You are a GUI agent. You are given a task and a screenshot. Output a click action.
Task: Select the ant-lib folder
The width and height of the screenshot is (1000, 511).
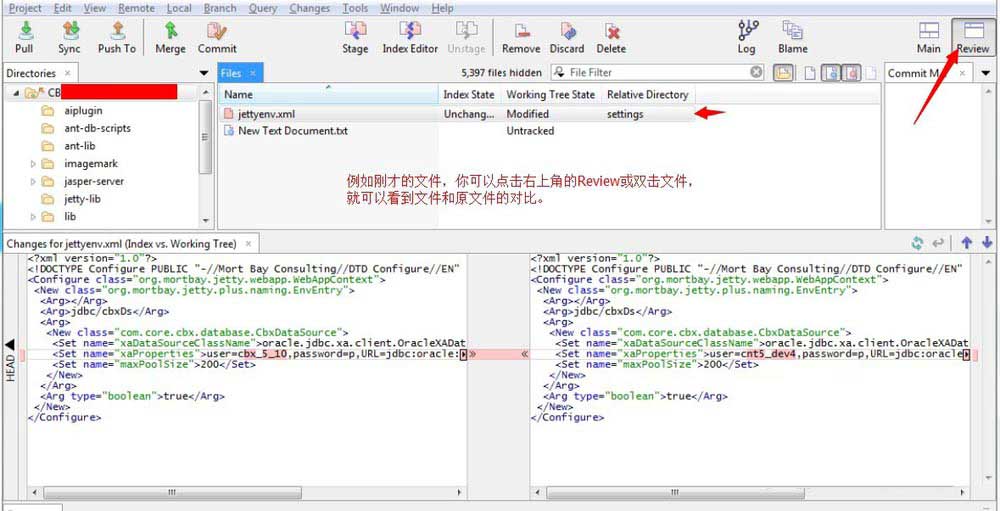pos(80,146)
